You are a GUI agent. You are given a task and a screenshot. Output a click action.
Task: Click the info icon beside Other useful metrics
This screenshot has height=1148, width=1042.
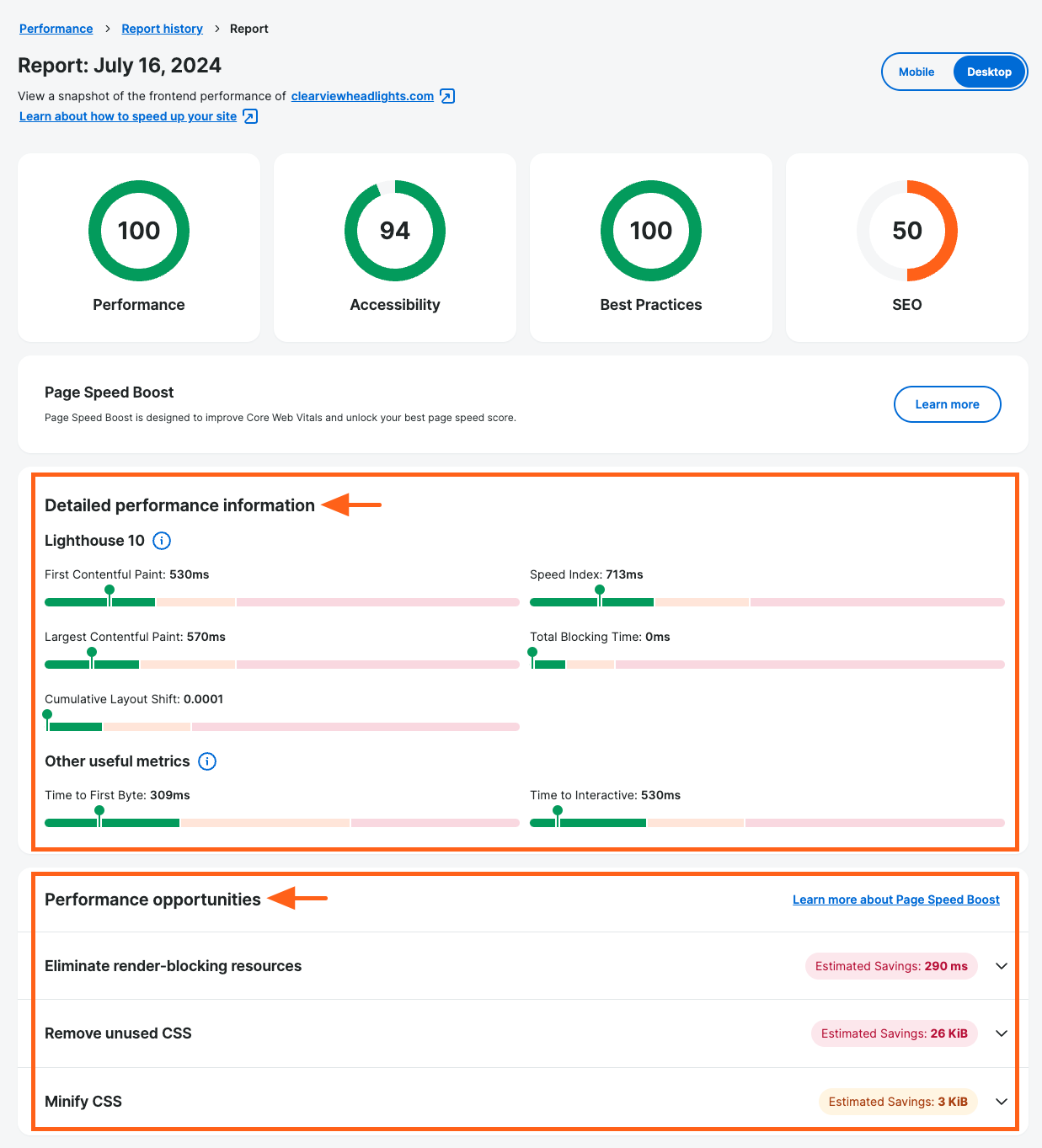206,761
